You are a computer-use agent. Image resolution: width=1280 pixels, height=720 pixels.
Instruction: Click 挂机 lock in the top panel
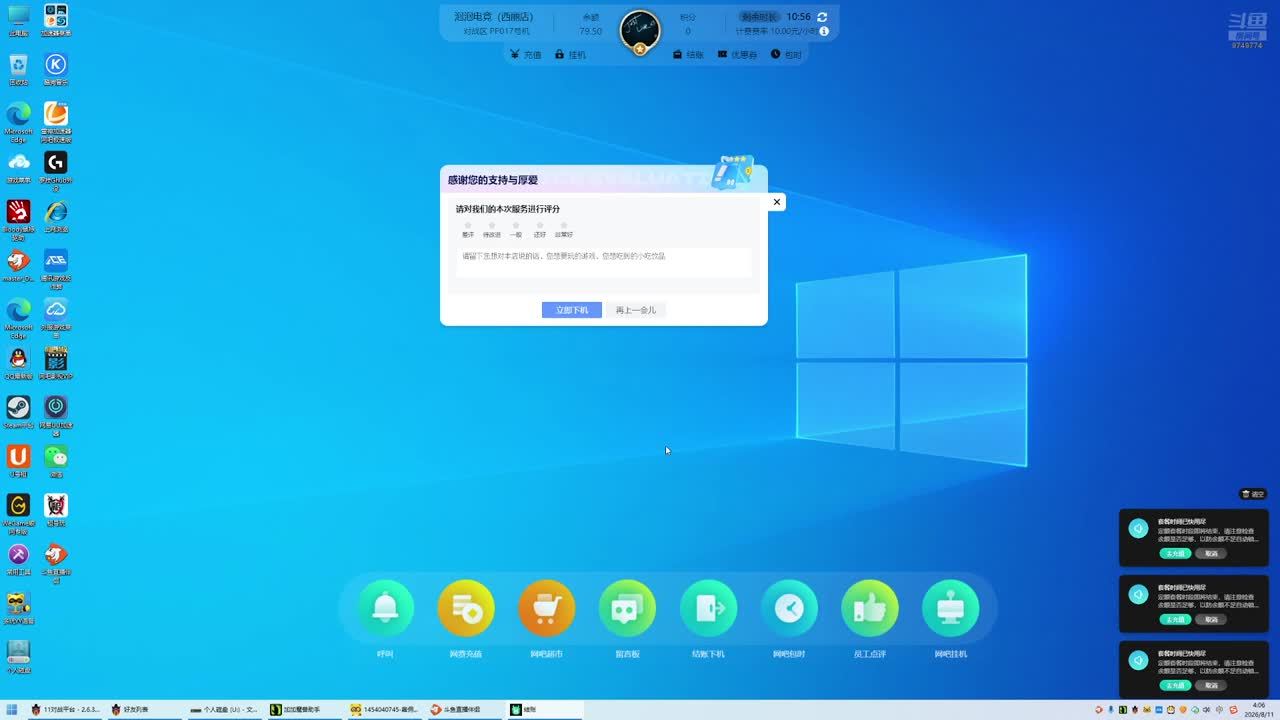tap(571, 55)
